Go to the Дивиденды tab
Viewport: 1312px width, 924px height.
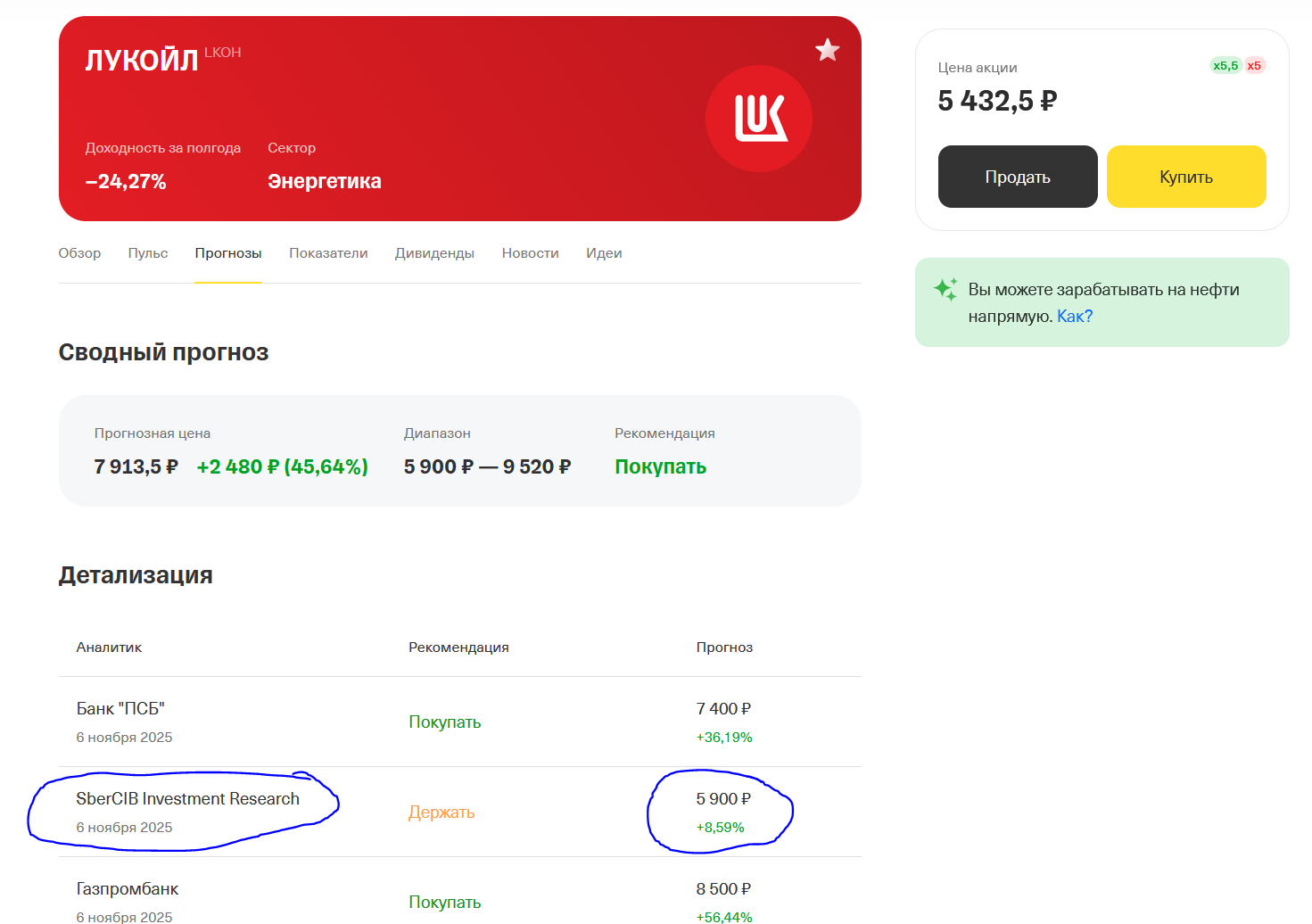[434, 253]
